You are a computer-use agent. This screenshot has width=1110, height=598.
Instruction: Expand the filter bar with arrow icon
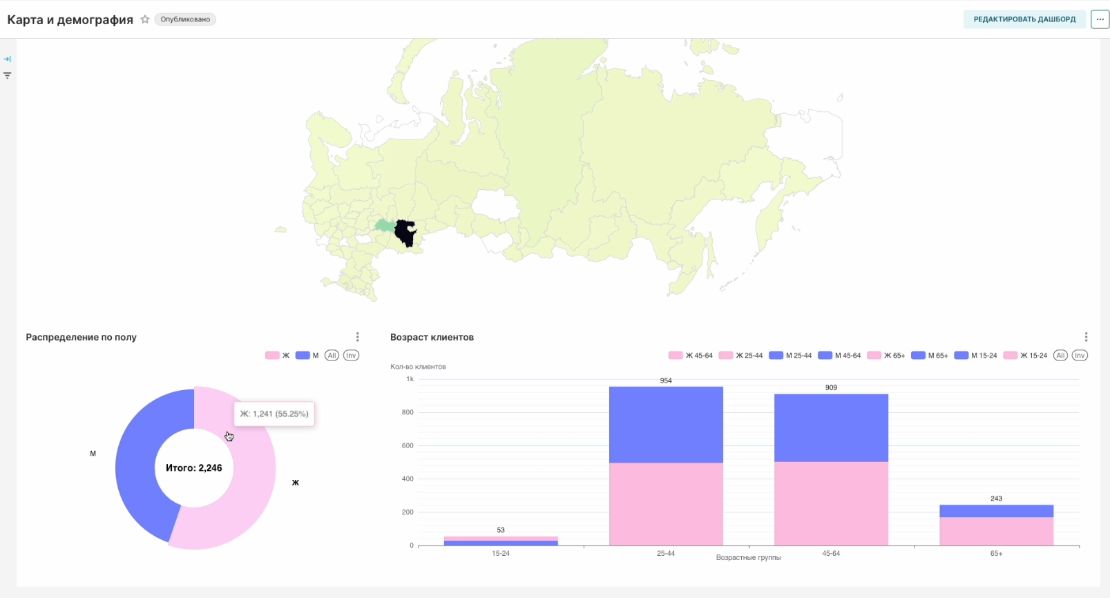coord(7,59)
